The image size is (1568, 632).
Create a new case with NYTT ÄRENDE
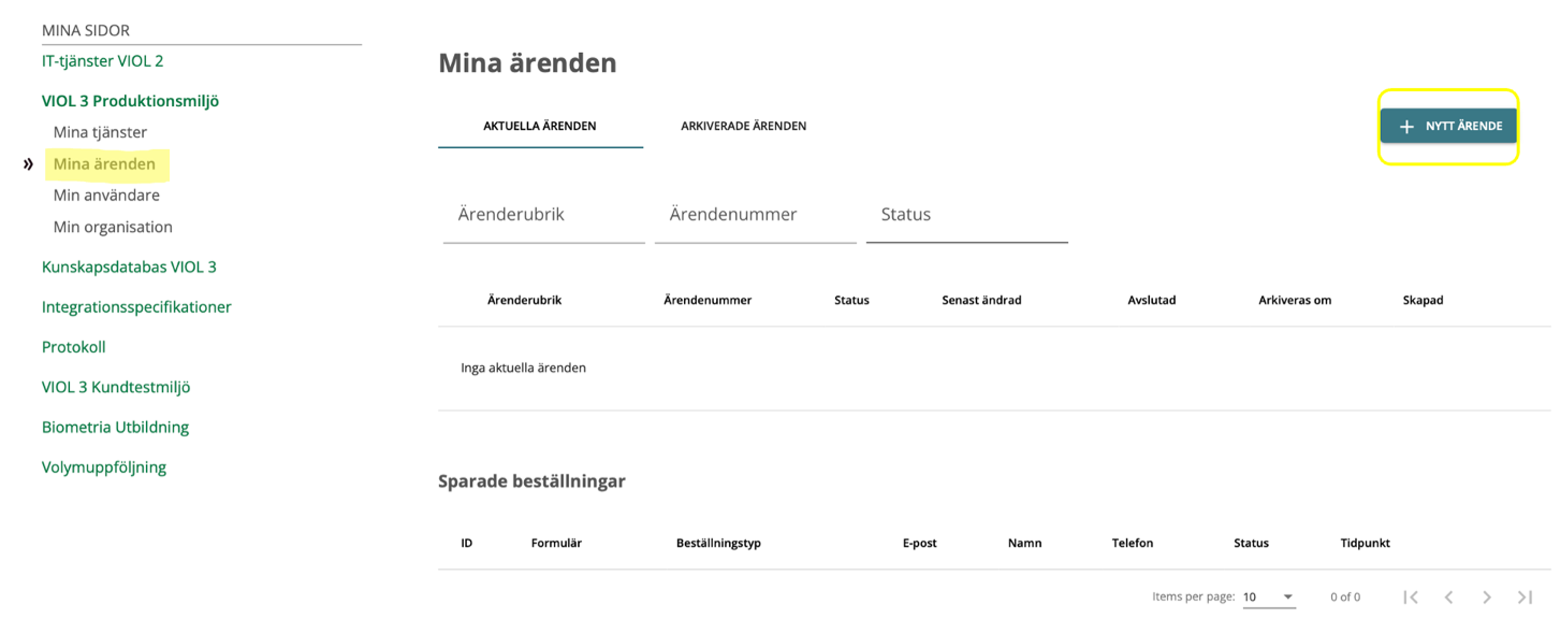(x=1448, y=126)
